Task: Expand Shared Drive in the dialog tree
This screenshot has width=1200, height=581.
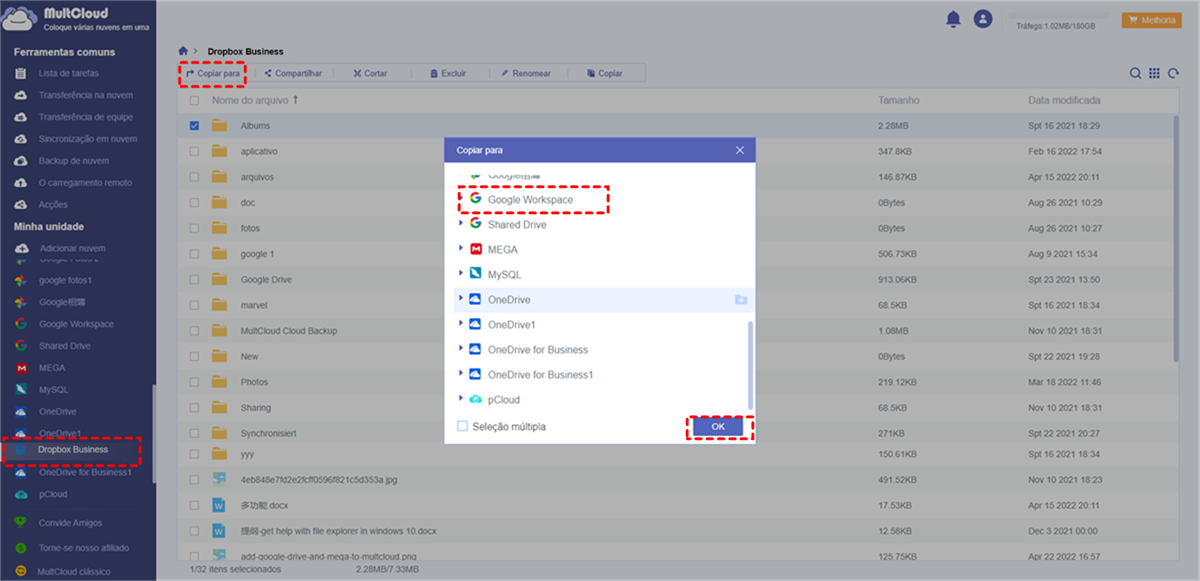Action: (x=460, y=224)
